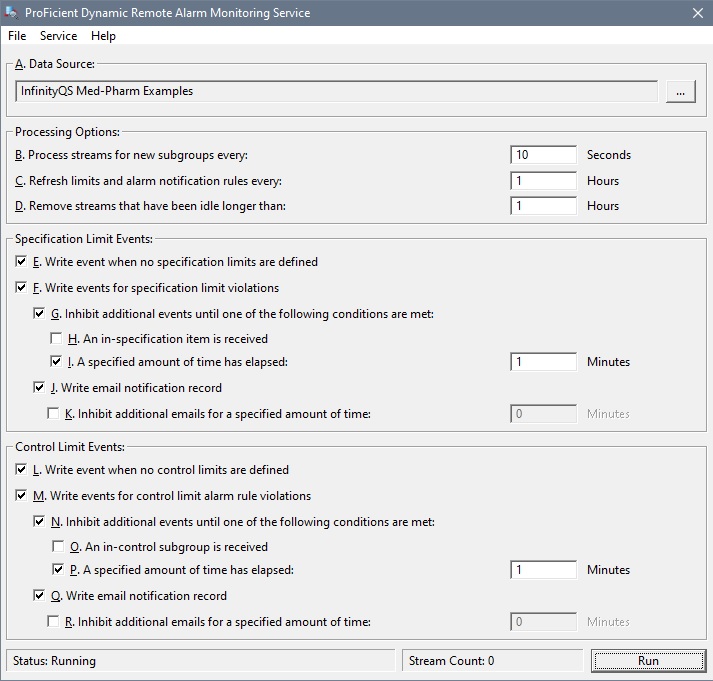The image size is (713, 681).
Task: Click the ellipsis browse button for Data Source
Action: click(x=680, y=92)
